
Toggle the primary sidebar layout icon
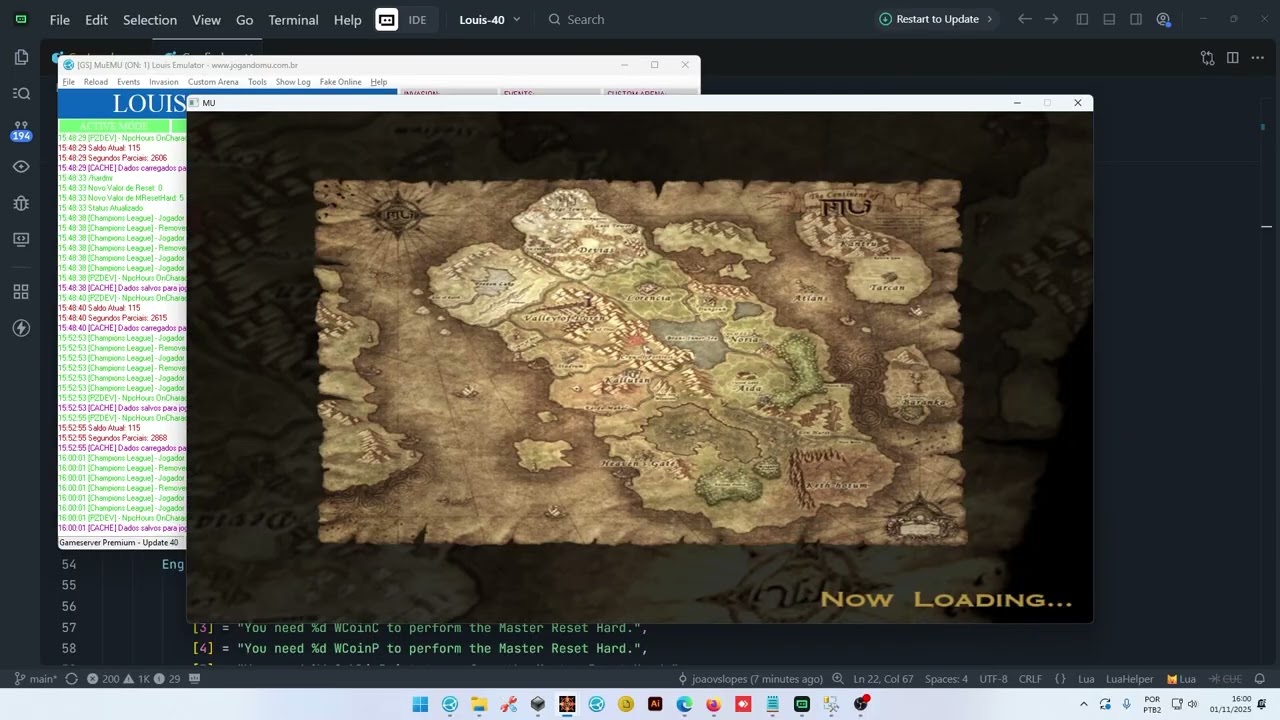point(1082,19)
